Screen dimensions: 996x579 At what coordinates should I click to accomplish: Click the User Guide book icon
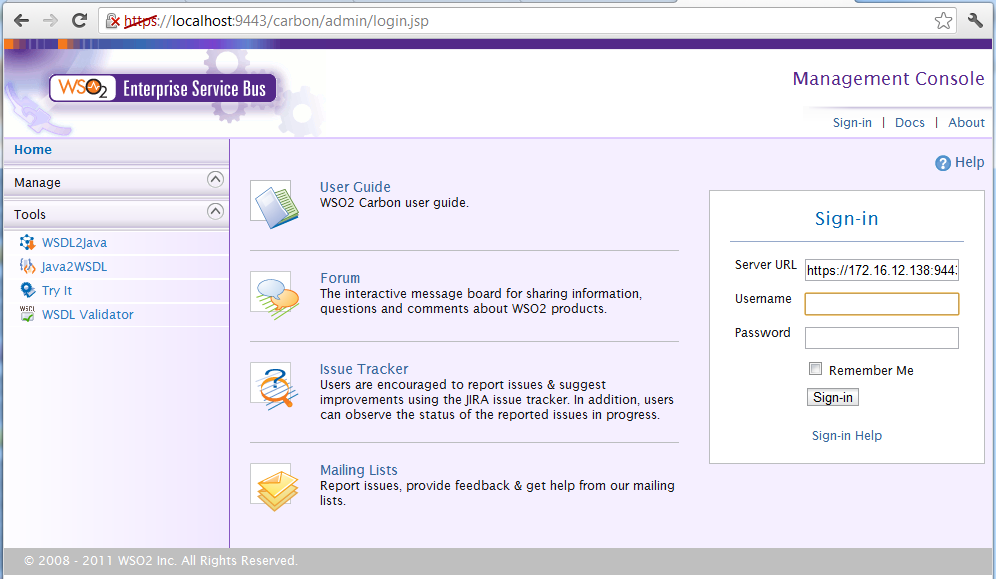(274, 204)
